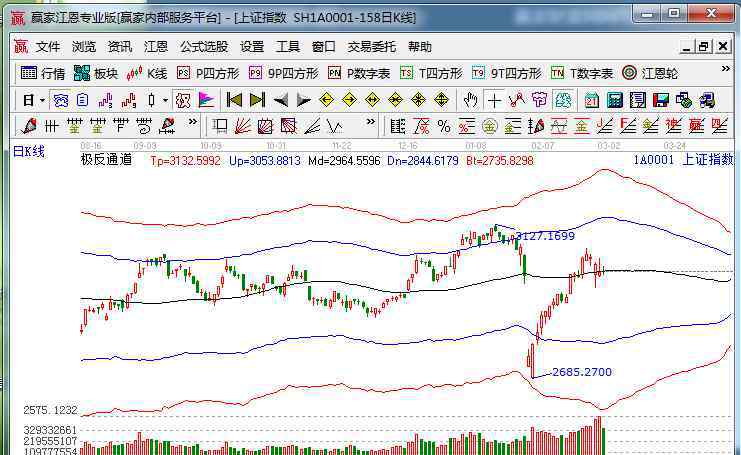
Task: Select the Gann fan lines tool
Action: pyautogui.click(x=243, y=126)
